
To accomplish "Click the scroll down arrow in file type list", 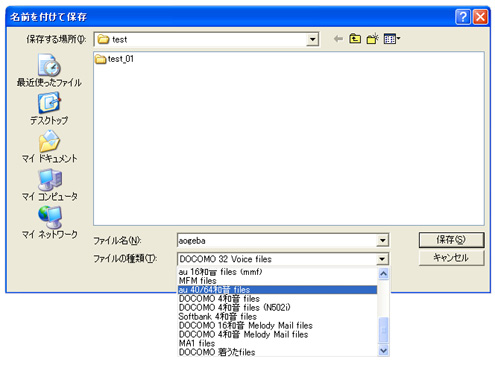I will (x=384, y=350).
